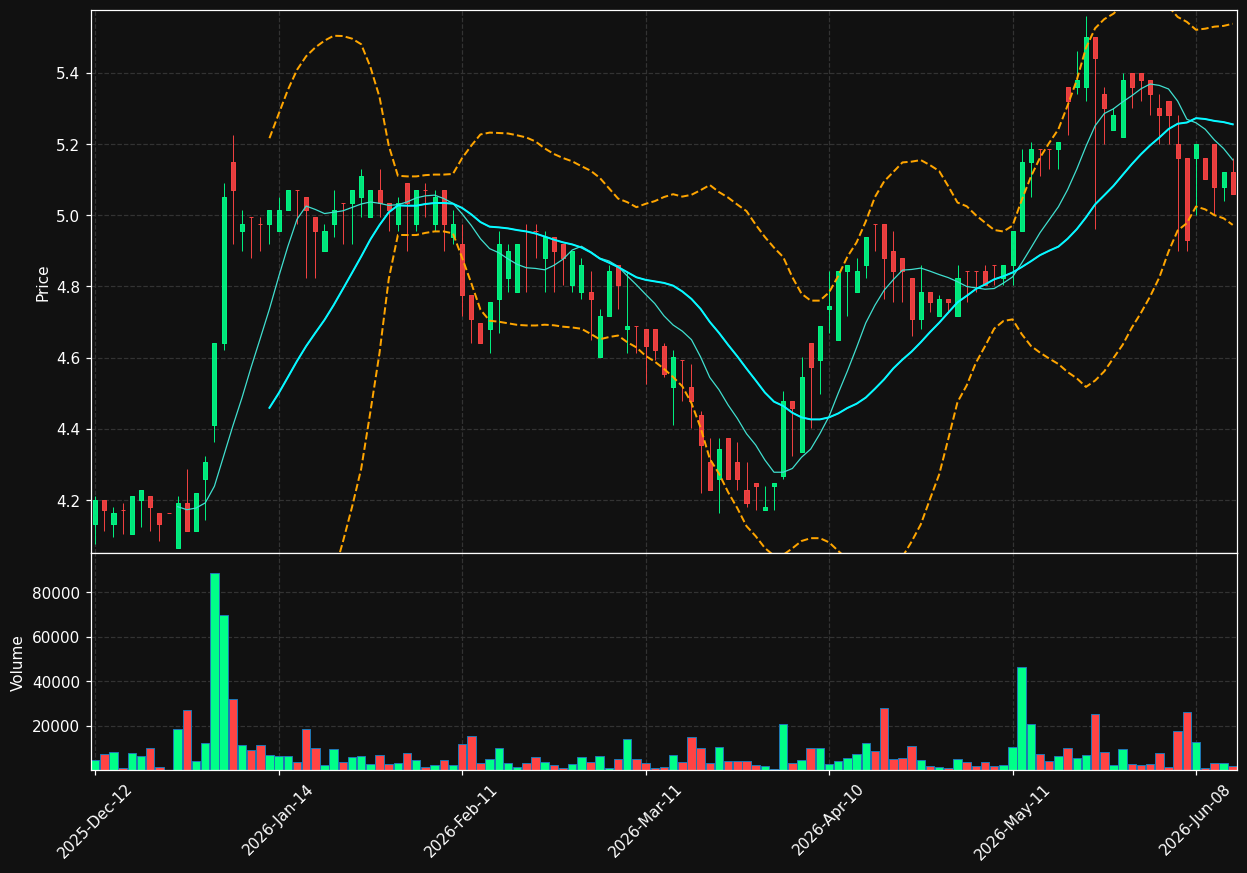Click the 4.4 price tick label
Image resolution: width=1247 pixels, height=873 pixels.
(x=68, y=430)
